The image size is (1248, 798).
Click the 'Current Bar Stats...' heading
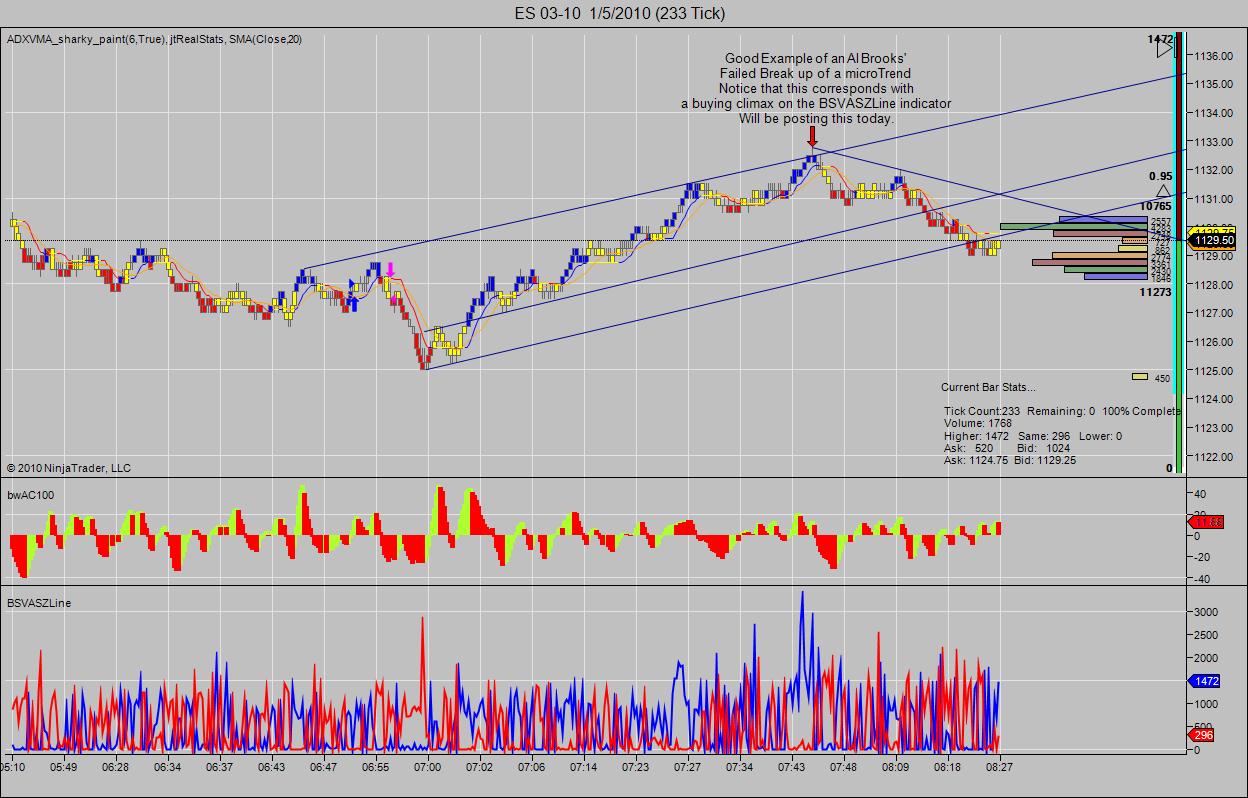[x=989, y=387]
